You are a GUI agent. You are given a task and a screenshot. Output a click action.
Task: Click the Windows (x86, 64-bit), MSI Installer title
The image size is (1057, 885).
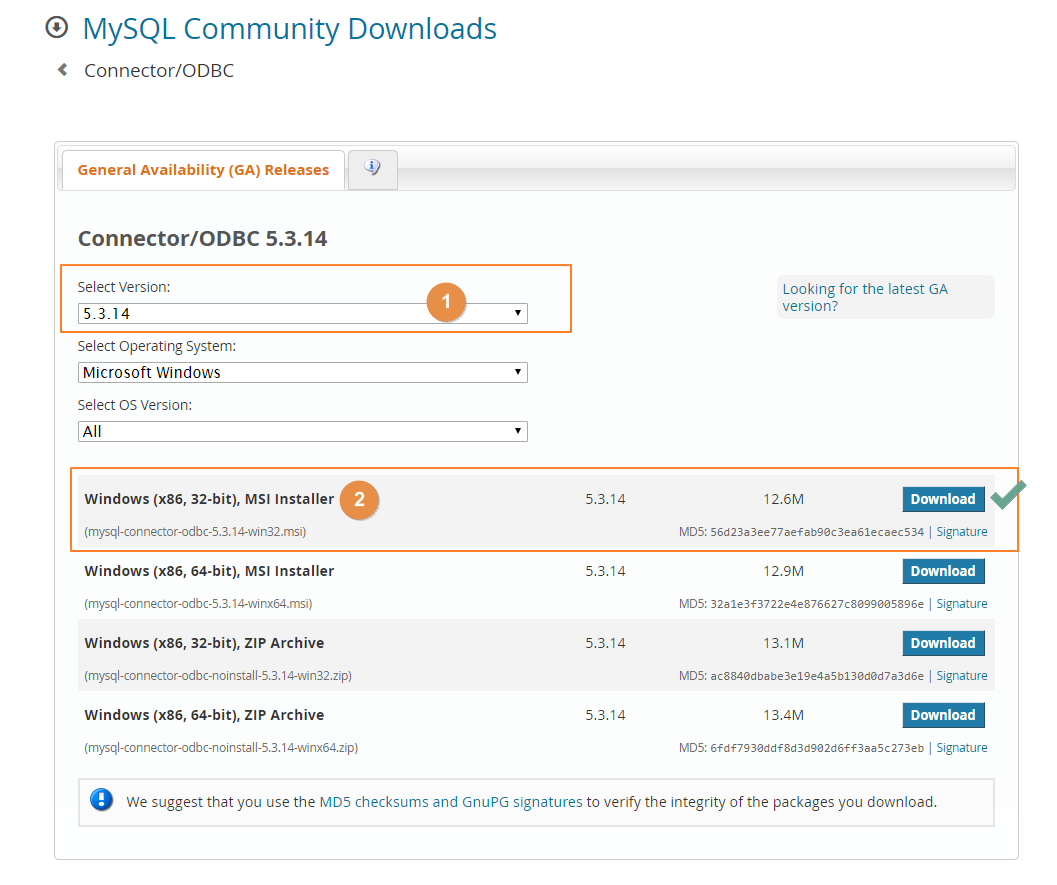tap(209, 572)
